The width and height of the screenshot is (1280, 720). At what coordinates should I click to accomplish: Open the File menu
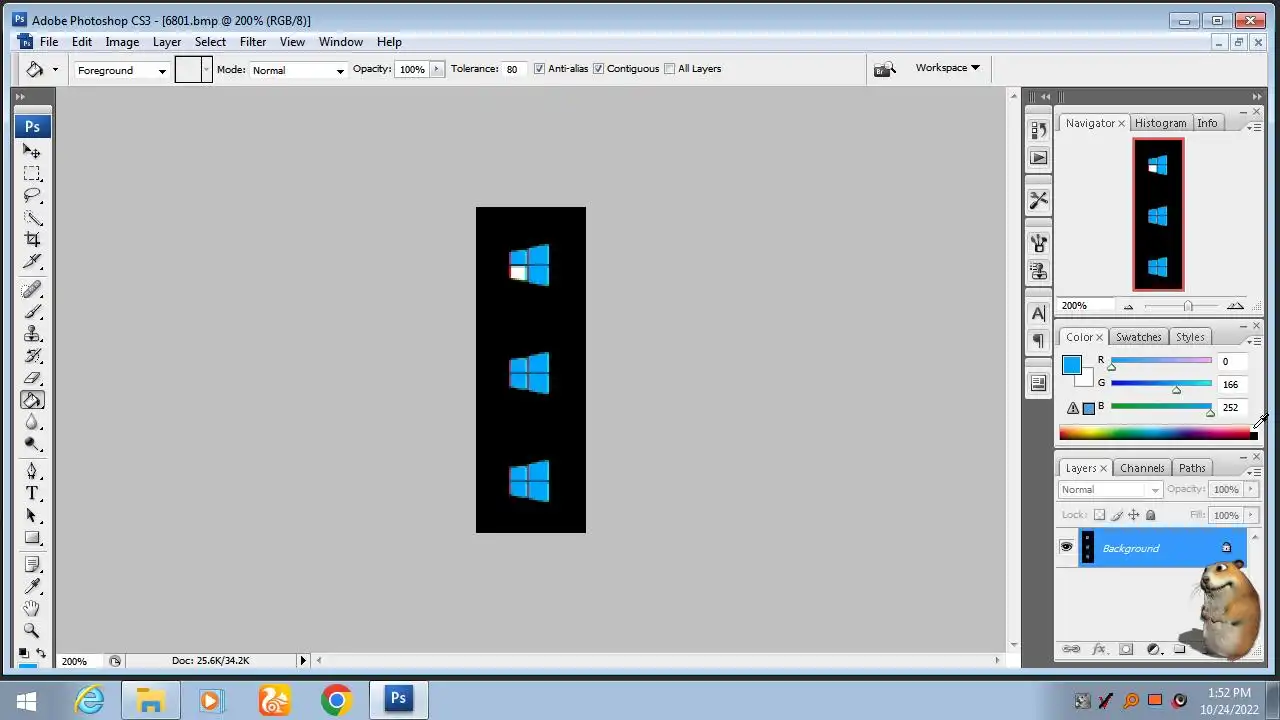pos(49,42)
